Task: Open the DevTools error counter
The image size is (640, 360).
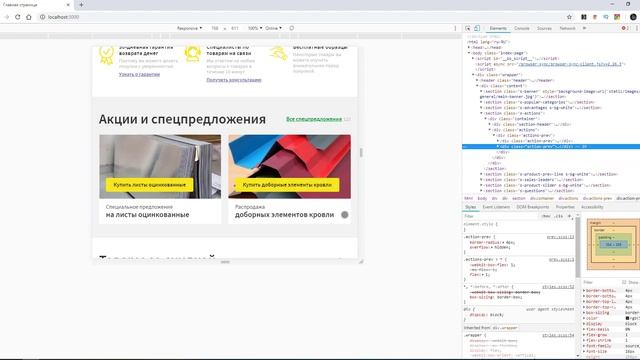Action: tap(625, 28)
